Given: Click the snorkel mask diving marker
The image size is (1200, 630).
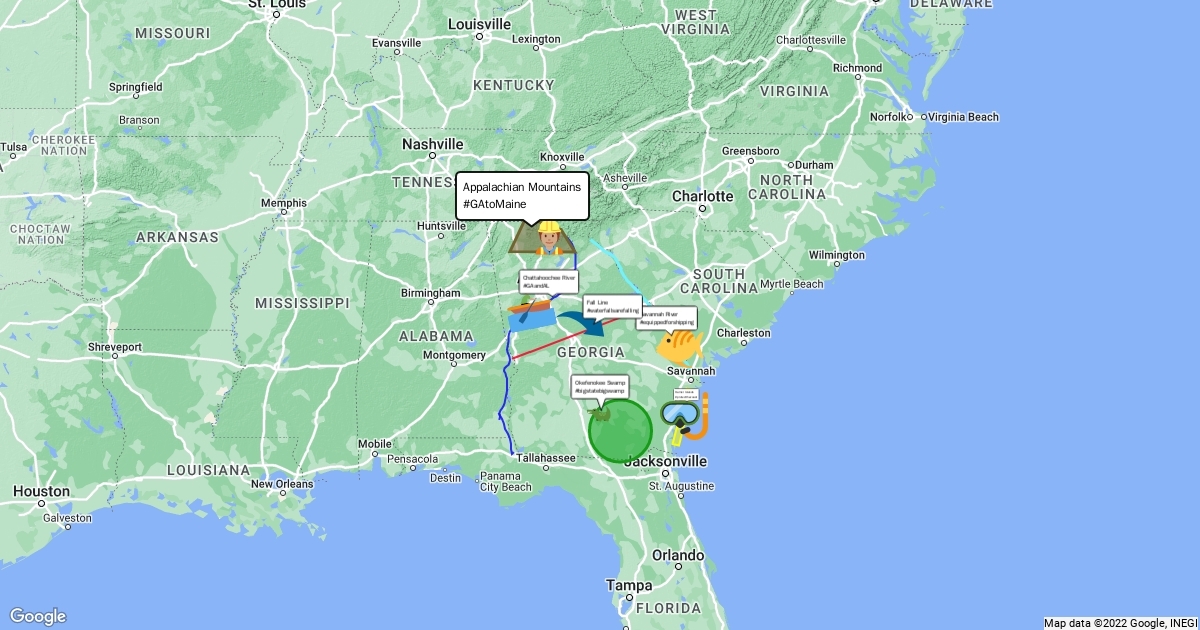Looking at the screenshot, I should pyautogui.click(x=685, y=419).
